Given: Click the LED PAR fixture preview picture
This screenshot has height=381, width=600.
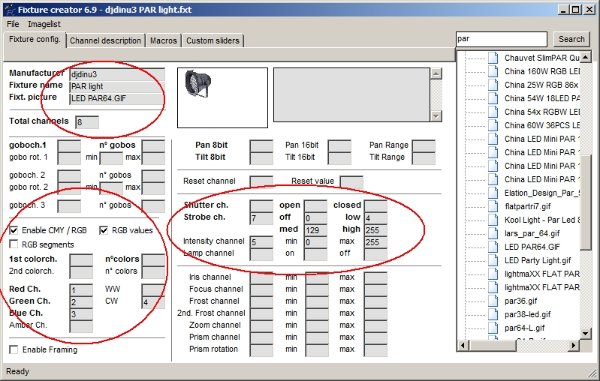Looking at the screenshot, I should tap(197, 83).
